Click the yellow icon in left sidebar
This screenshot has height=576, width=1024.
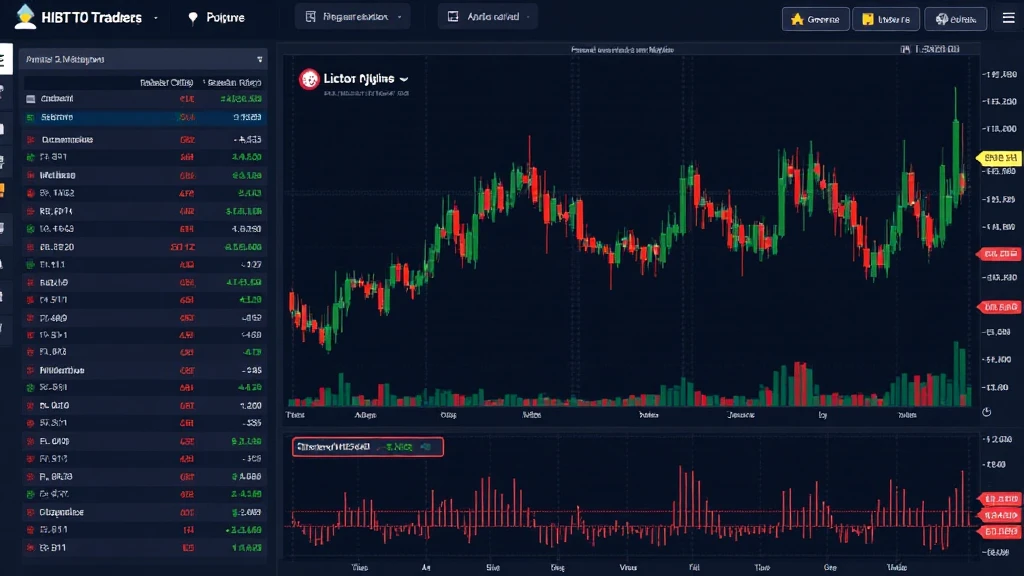[x=3, y=190]
